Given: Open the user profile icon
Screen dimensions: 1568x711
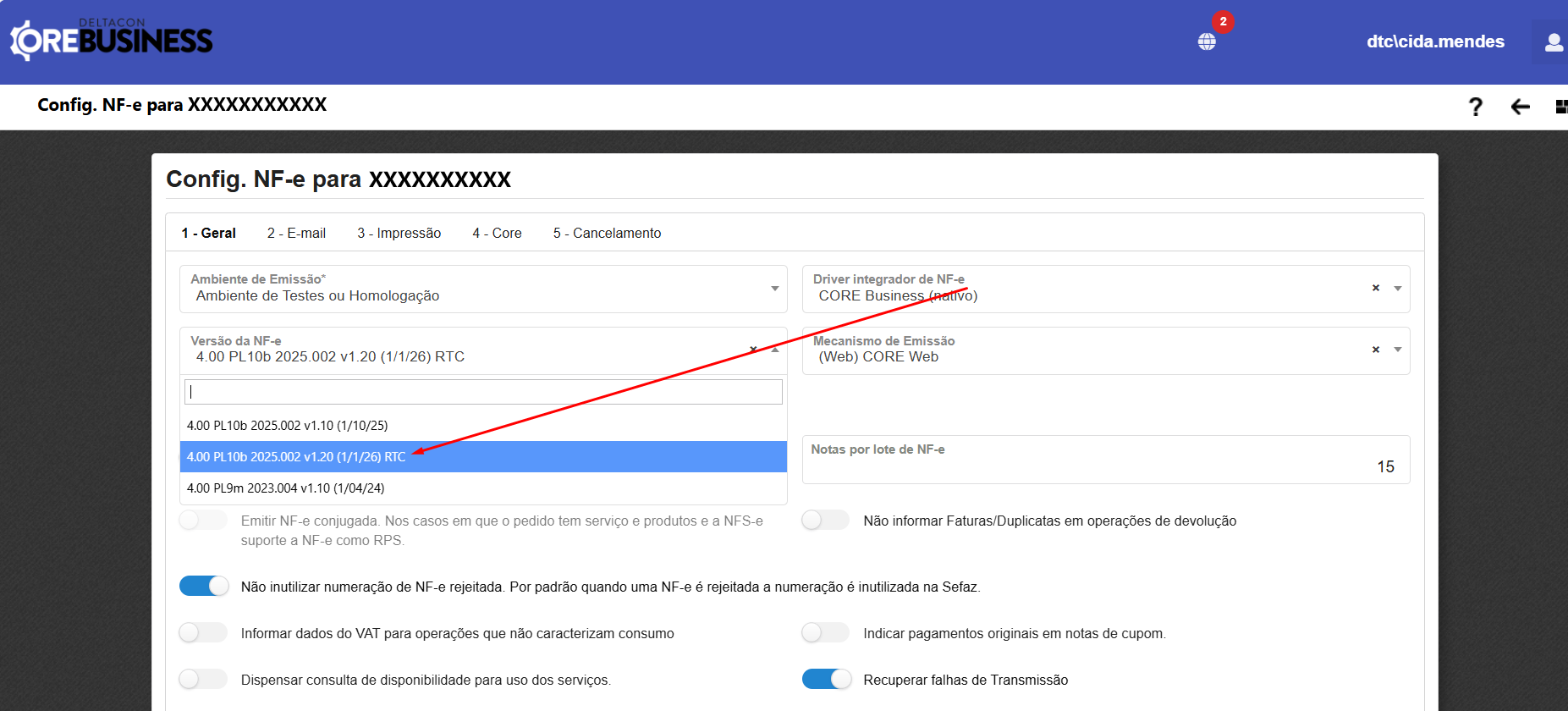Looking at the screenshot, I should click(x=1554, y=42).
